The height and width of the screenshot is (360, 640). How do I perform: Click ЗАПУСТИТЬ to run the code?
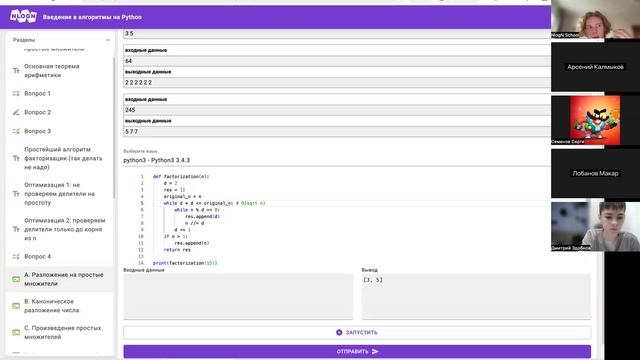357,332
